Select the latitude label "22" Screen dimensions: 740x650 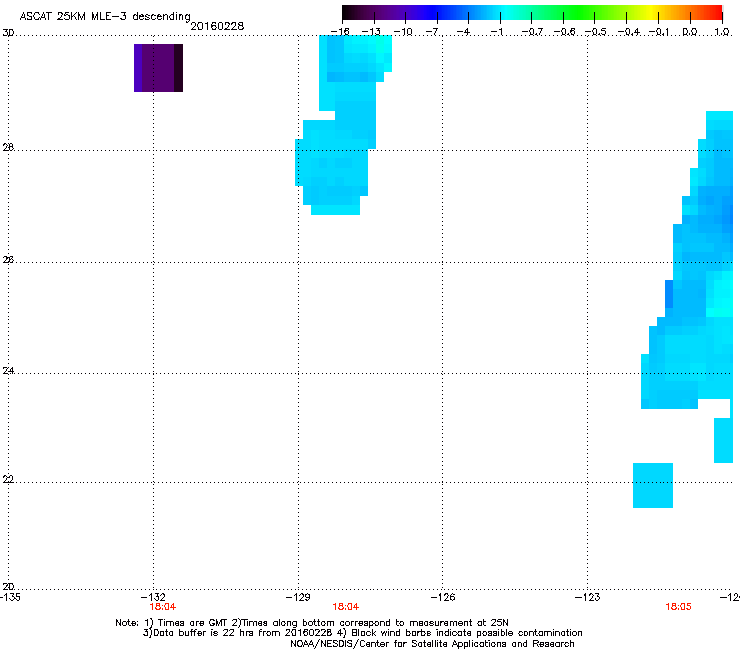[8, 480]
